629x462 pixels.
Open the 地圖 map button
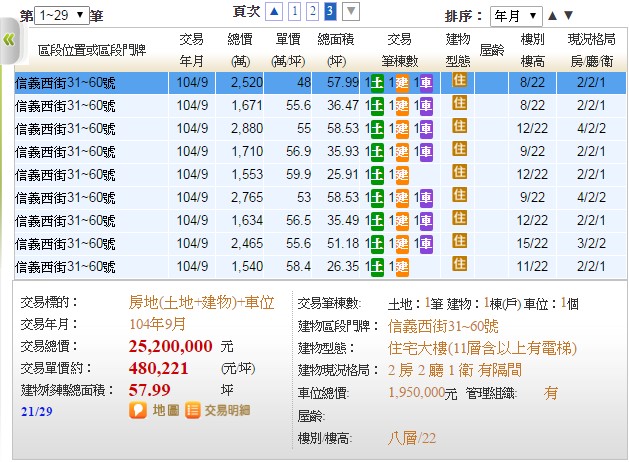coord(154,410)
